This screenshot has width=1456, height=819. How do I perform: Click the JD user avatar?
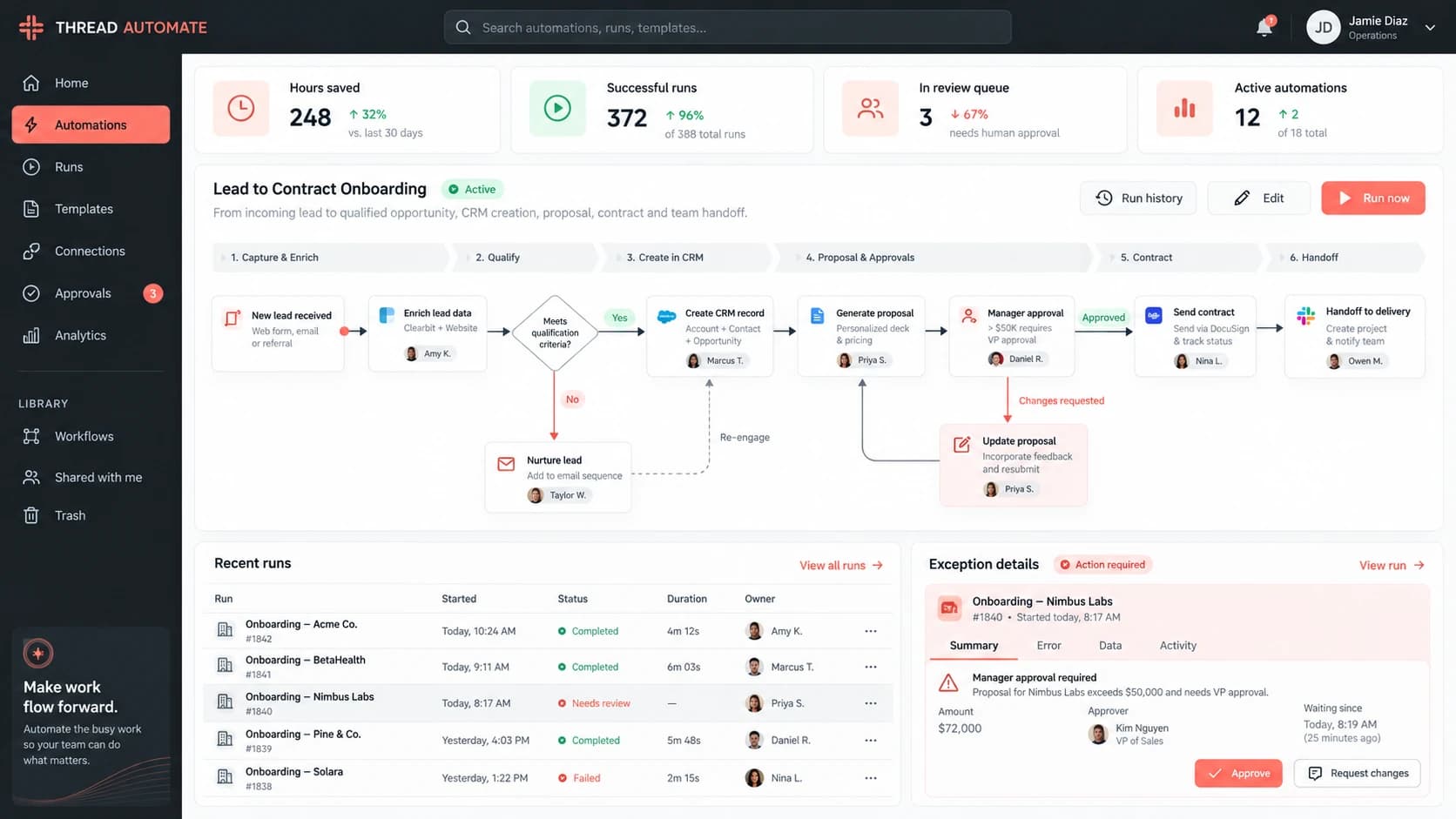(x=1323, y=27)
